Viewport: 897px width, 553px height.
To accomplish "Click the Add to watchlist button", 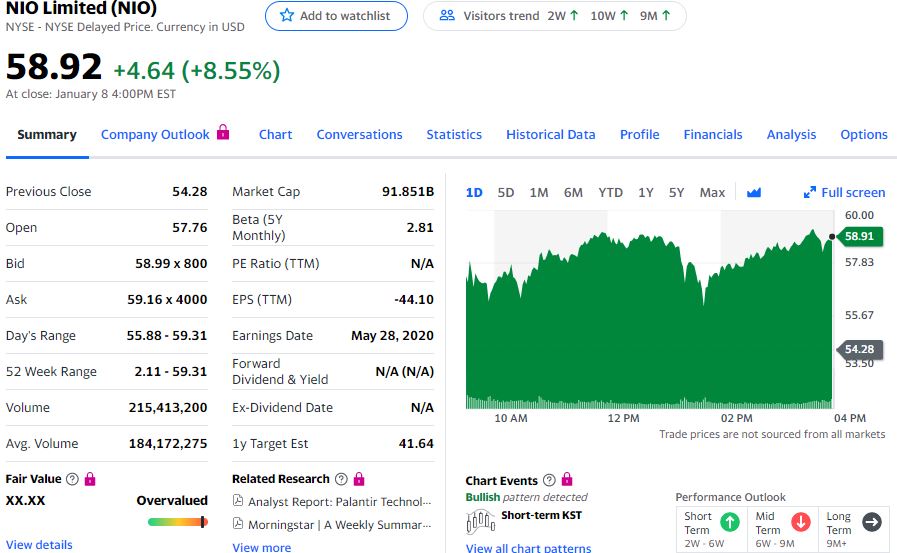I will tap(336, 16).
